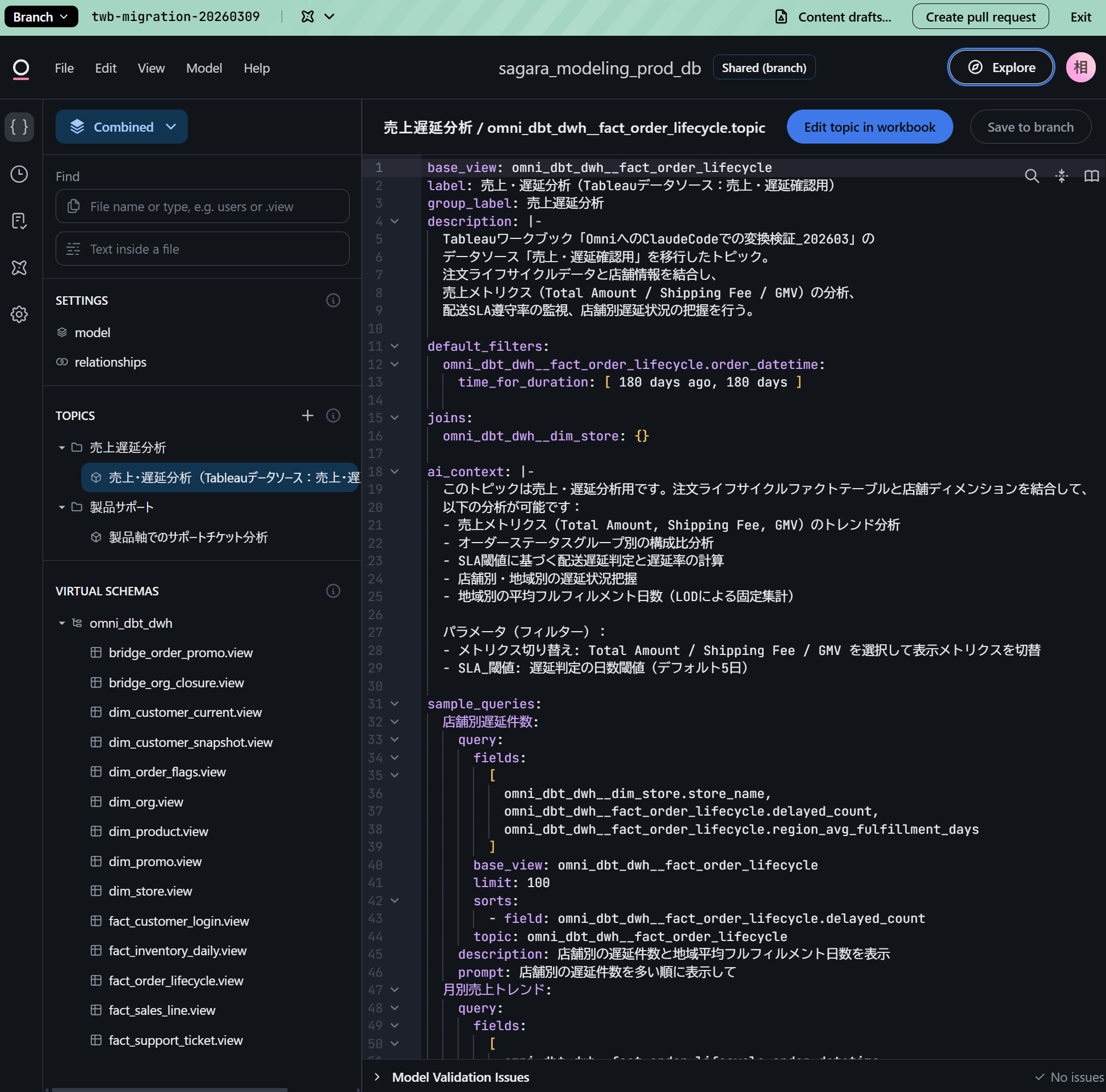Click the search magnifier icon in editor
The width and height of the screenshot is (1106, 1092).
(x=1032, y=176)
